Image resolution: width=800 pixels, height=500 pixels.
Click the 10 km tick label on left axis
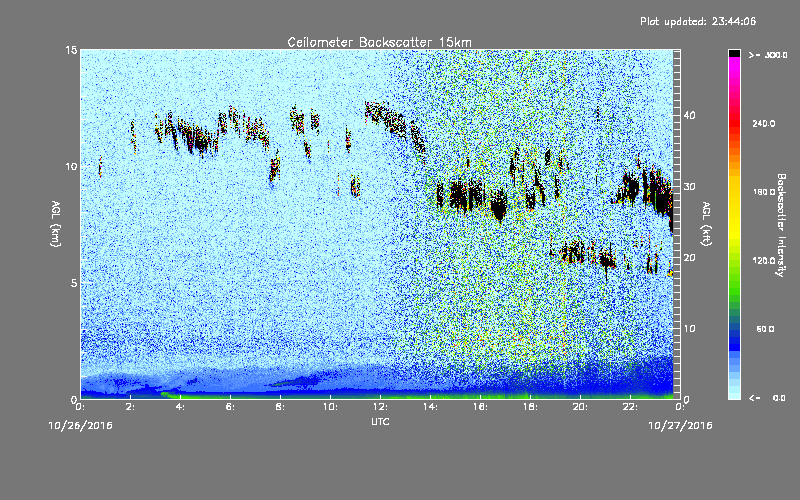click(71, 166)
